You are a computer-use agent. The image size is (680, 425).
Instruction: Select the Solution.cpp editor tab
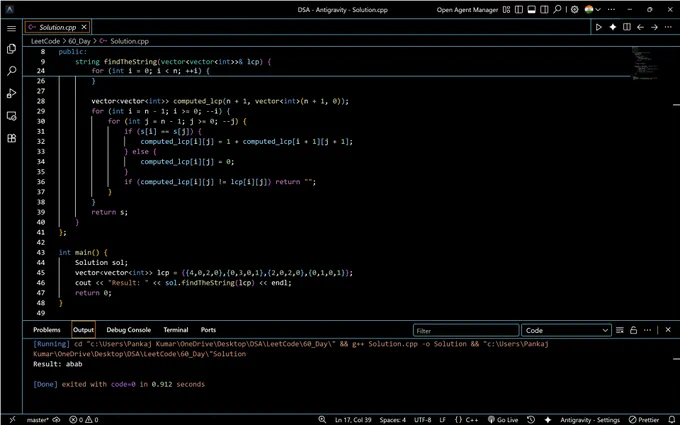tap(57, 27)
